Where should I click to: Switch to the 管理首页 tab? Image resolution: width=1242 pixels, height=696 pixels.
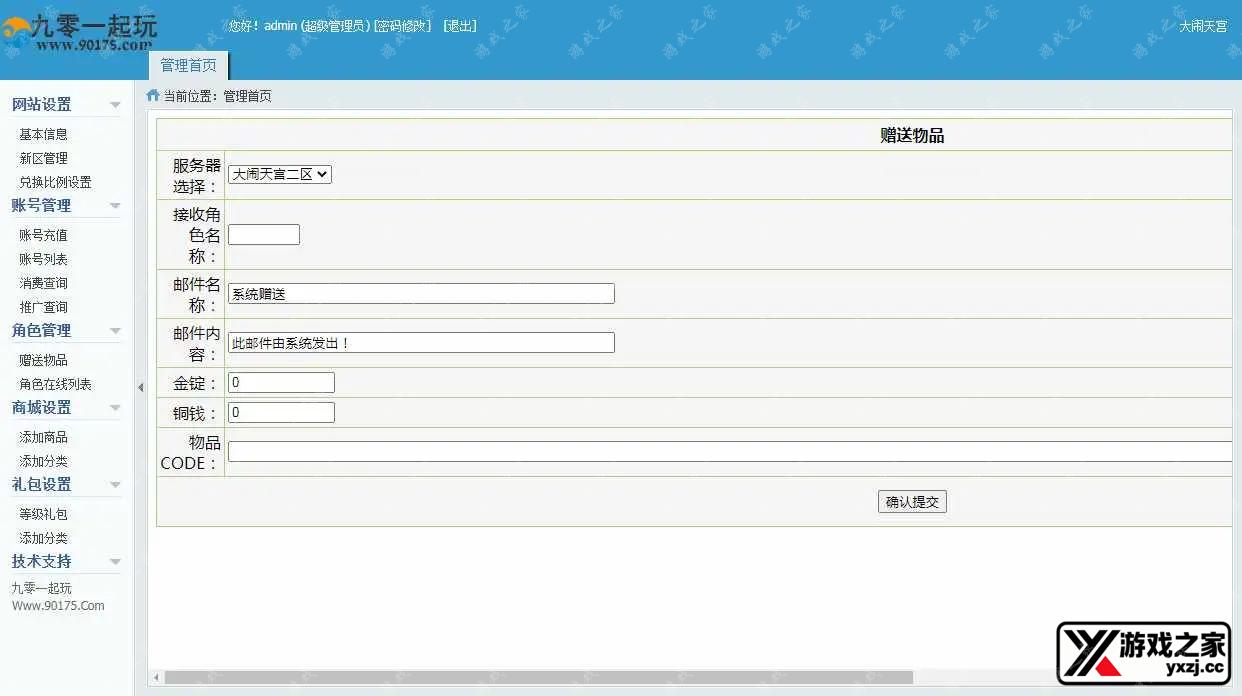pyautogui.click(x=187, y=64)
